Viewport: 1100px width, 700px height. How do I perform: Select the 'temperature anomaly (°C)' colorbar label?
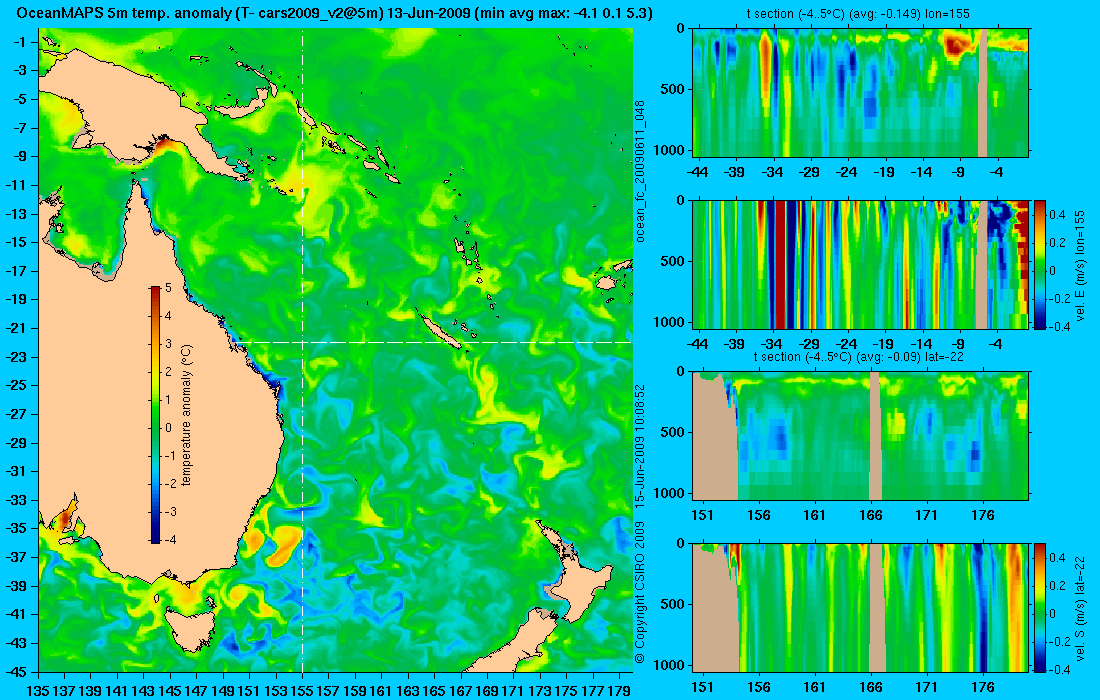tap(186, 415)
